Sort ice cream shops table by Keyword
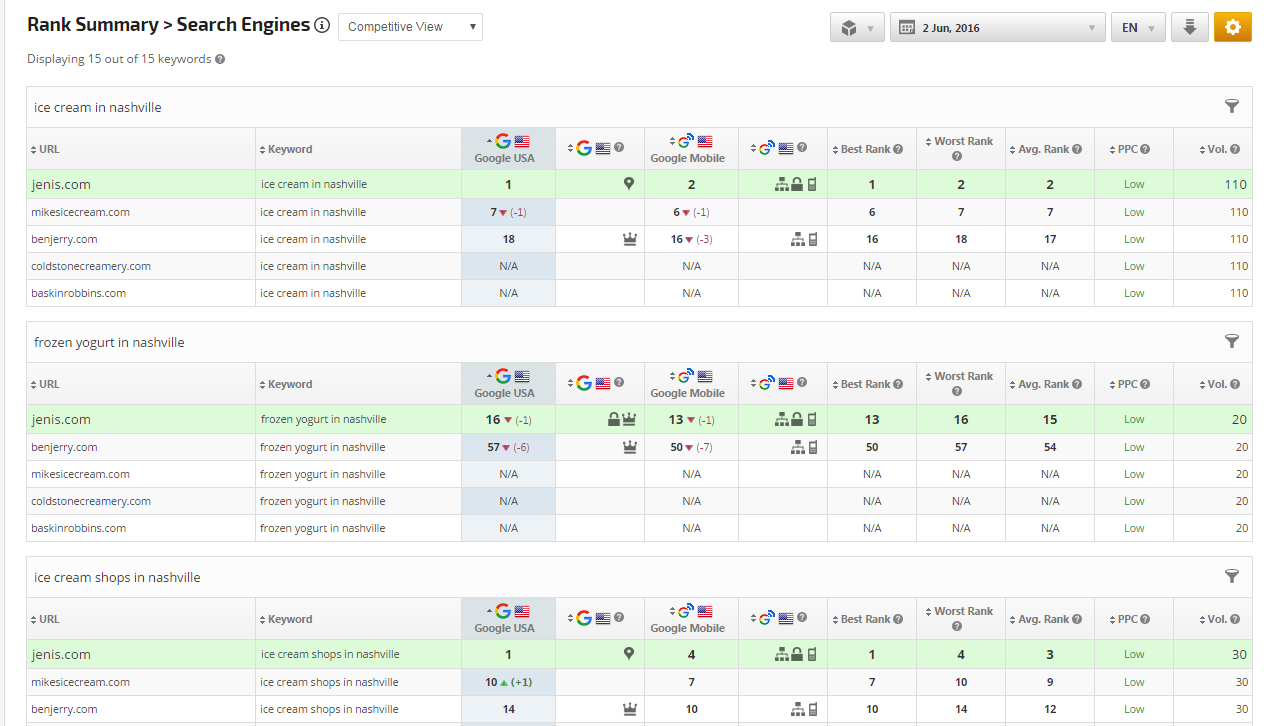Image resolution: width=1267 pixels, height=726 pixels. coord(289,619)
